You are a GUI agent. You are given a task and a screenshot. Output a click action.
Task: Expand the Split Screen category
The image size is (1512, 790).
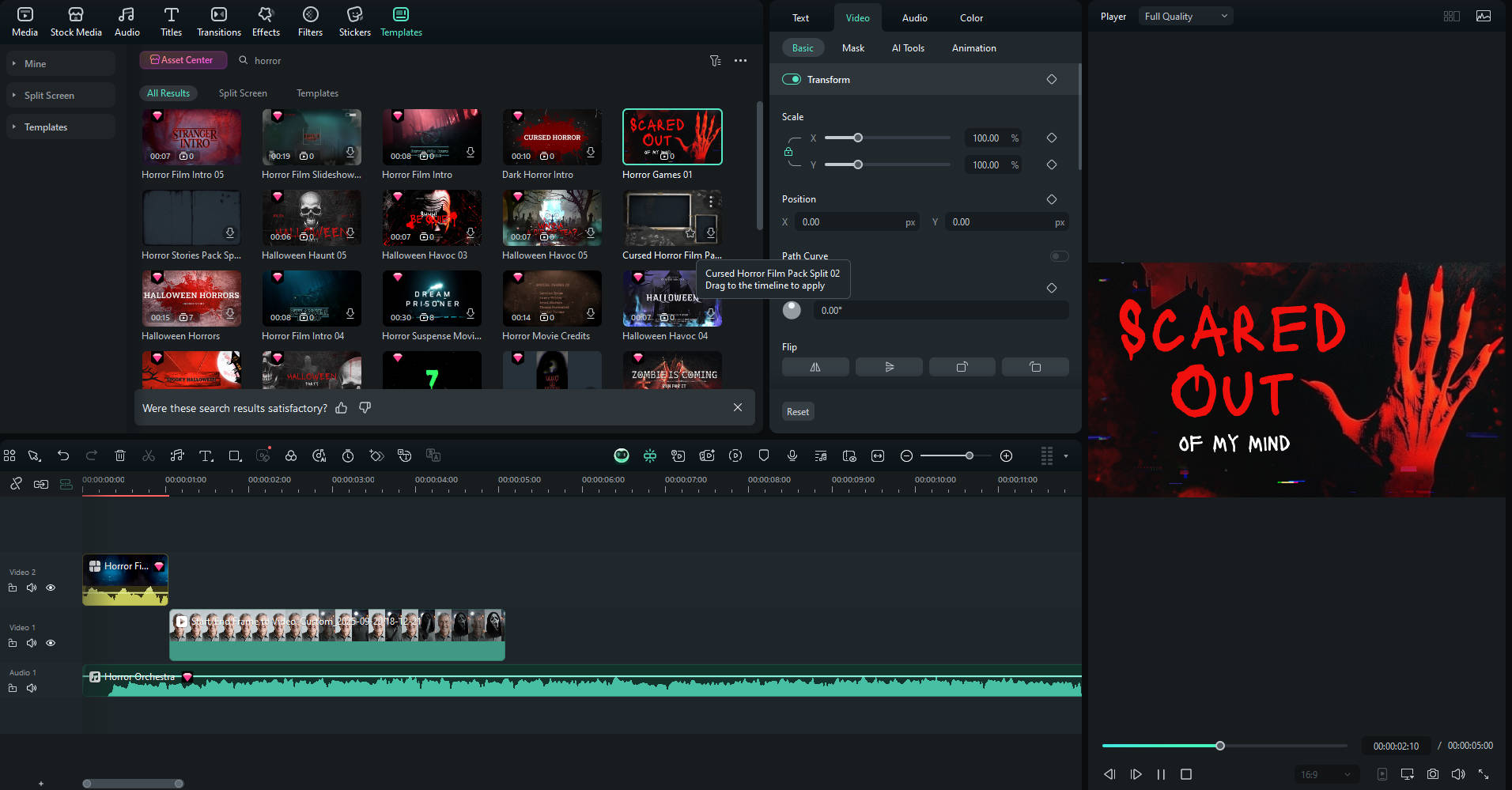coord(61,95)
